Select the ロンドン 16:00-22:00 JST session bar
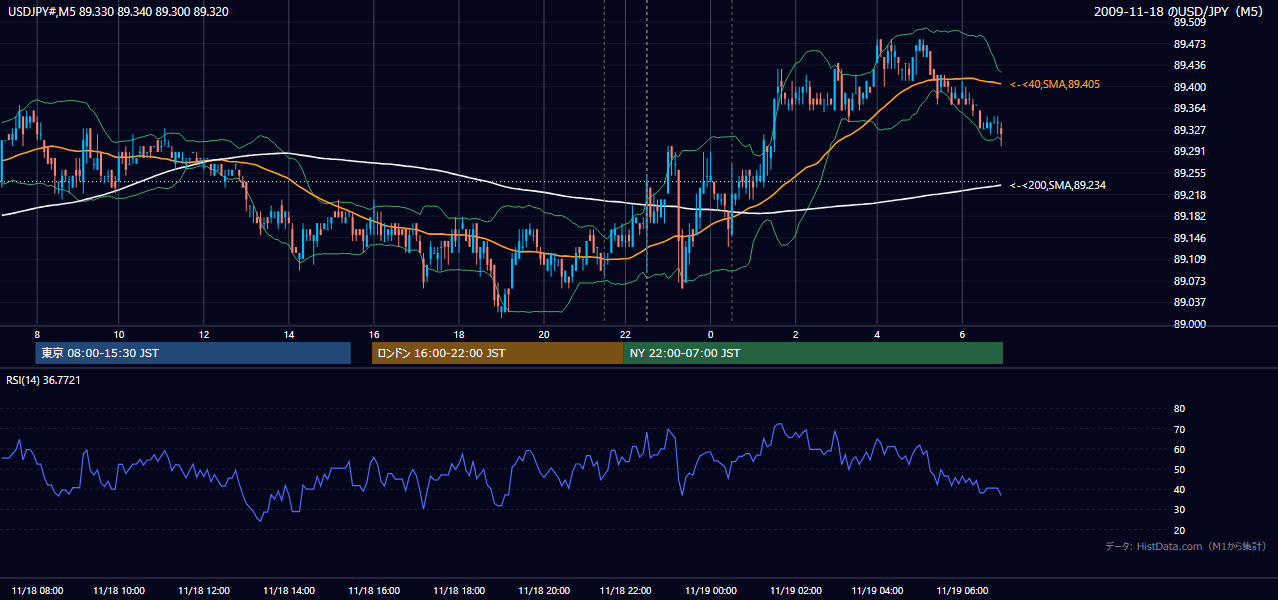The image size is (1278, 600). pyautogui.click(x=497, y=353)
